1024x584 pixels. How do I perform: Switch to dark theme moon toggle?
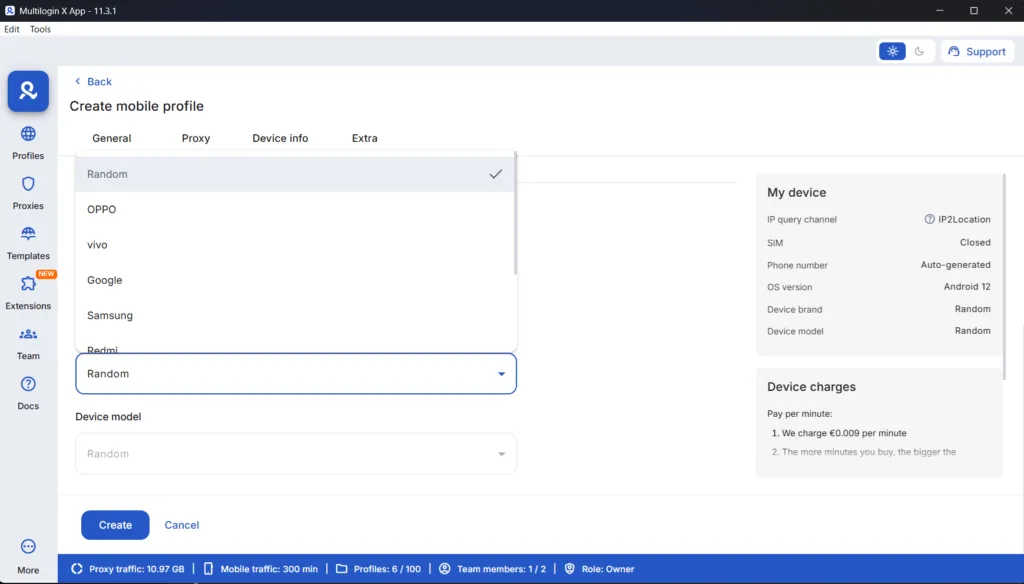pyautogui.click(x=920, y=51)
